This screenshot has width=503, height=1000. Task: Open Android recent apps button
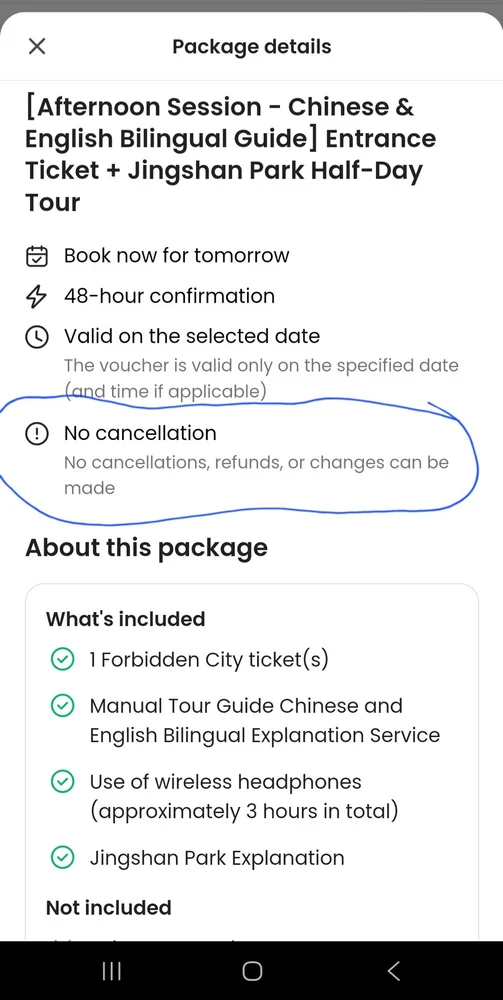(112, 971)
